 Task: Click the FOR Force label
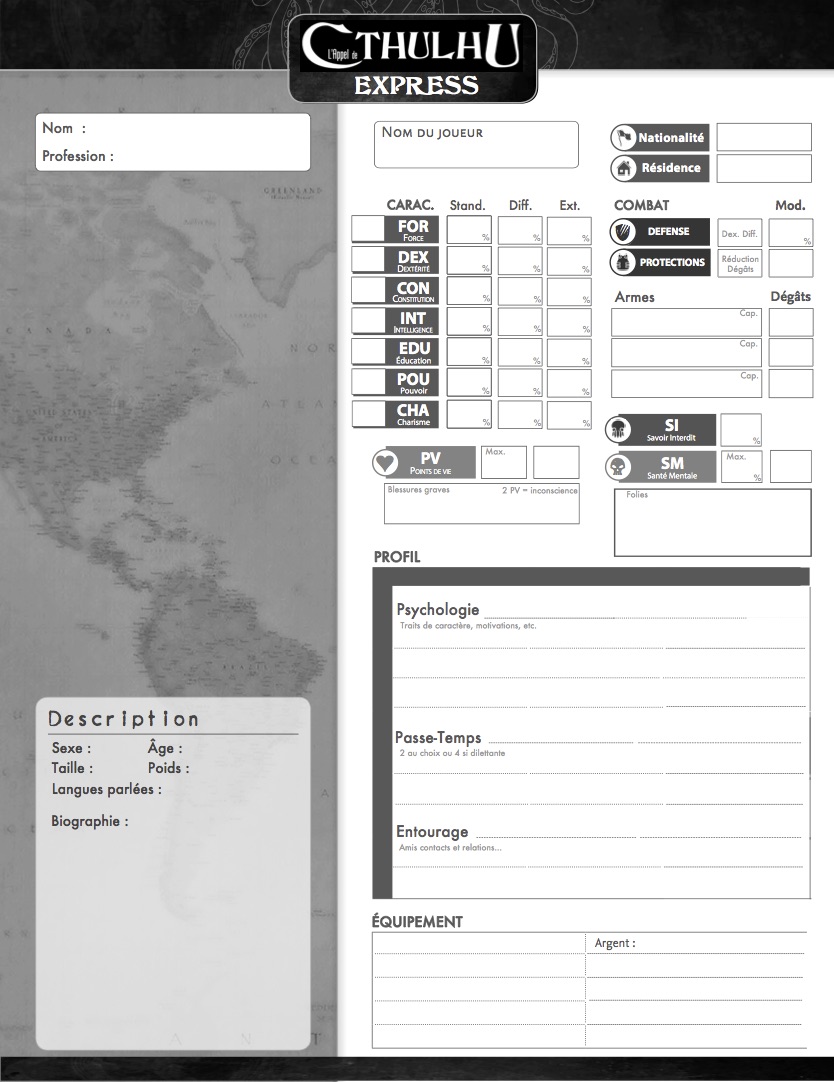[413, 229]
